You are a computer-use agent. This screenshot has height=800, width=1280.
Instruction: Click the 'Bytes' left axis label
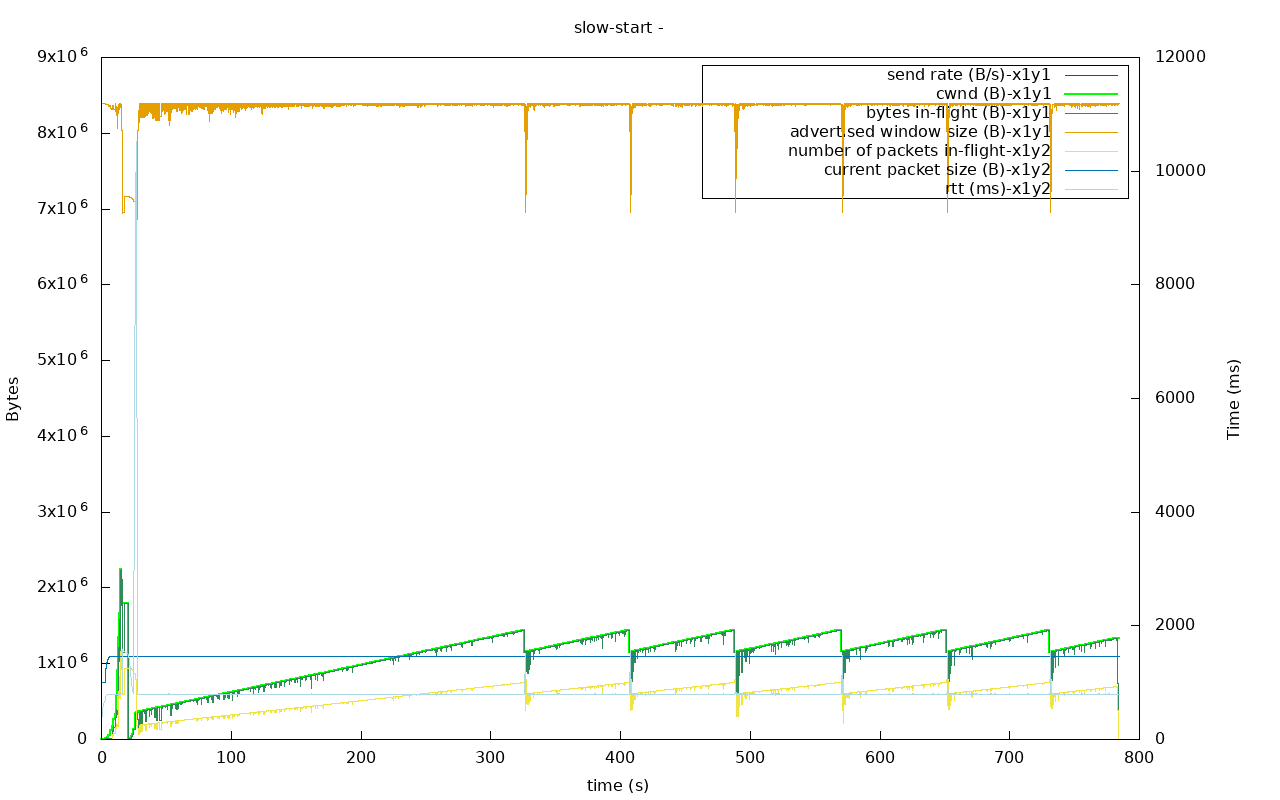tap(13, 398)
